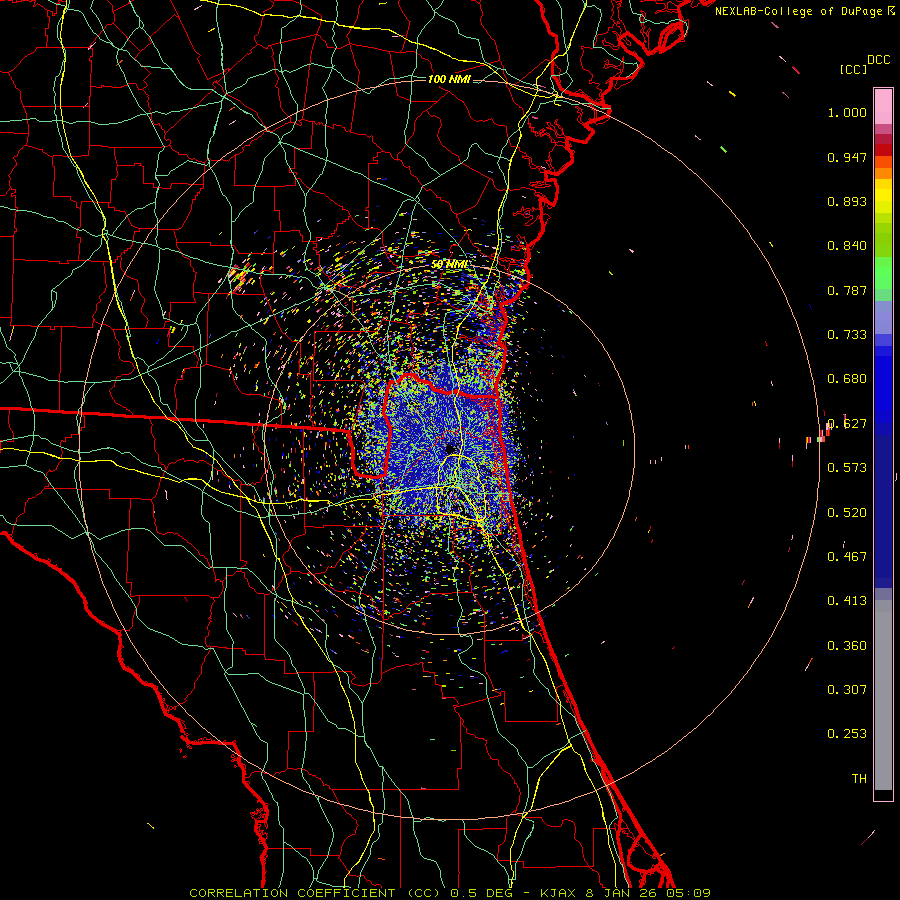Select the 0.253 legend value
Screen dimensions: 900x900
coord(847,734)
